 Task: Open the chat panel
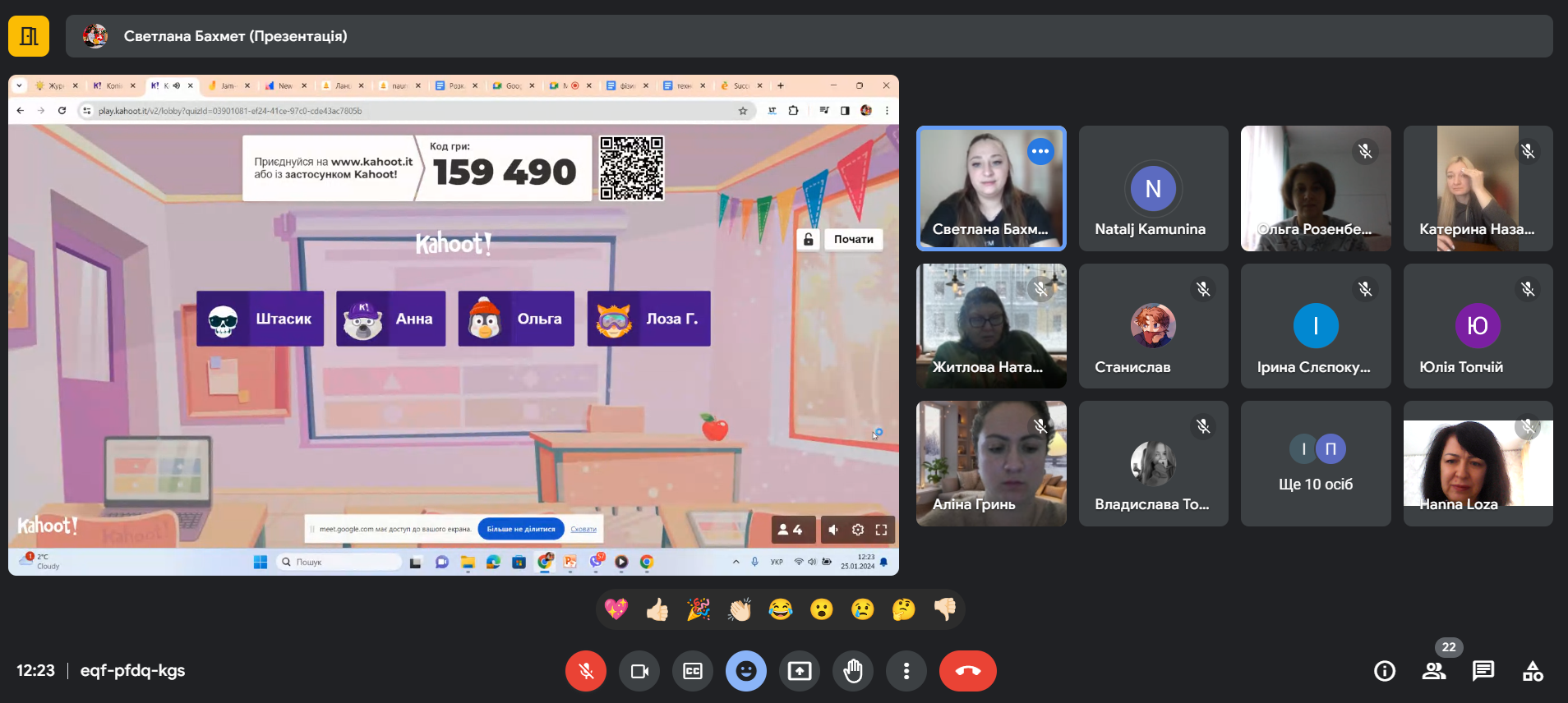[x=1483, y=671]
